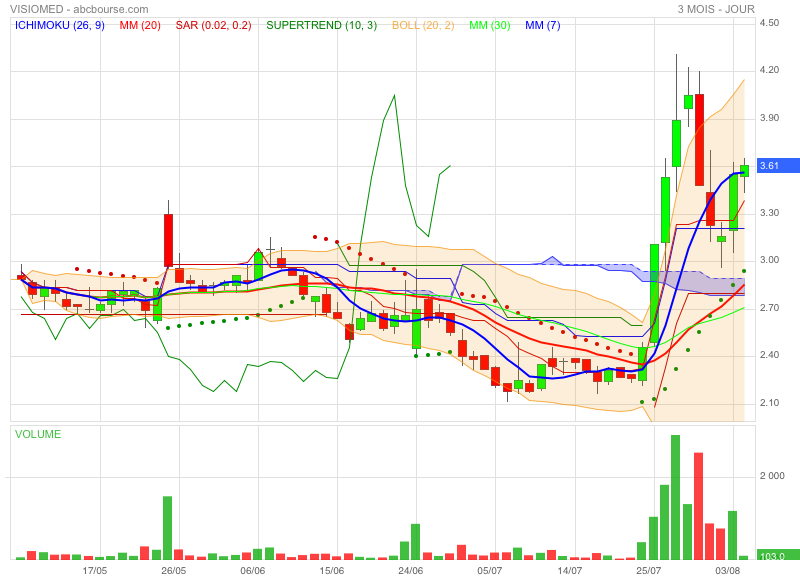
Task: Click the tallest green volume bar near 24/06
Action: pyautogui.click(x=415, y=542)
